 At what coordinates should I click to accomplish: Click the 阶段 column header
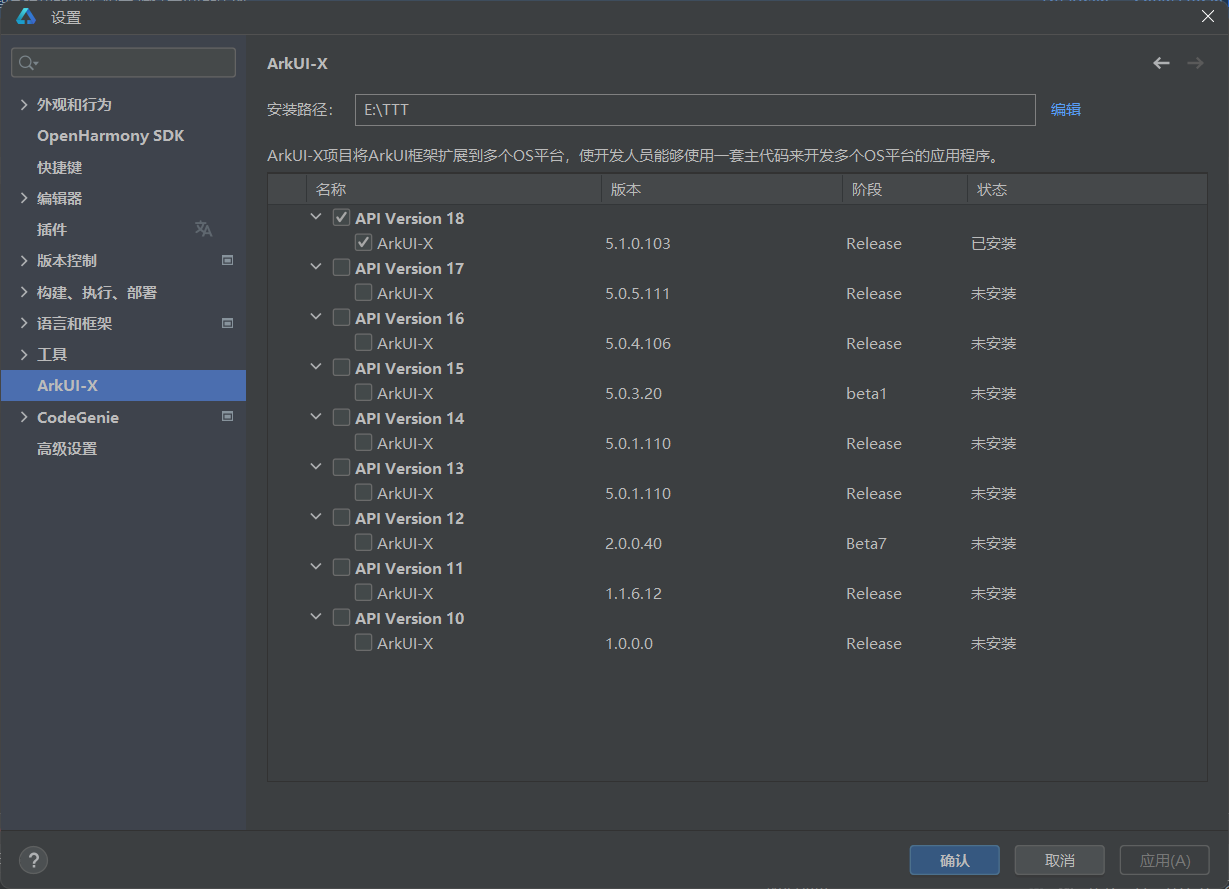point(904,190)
